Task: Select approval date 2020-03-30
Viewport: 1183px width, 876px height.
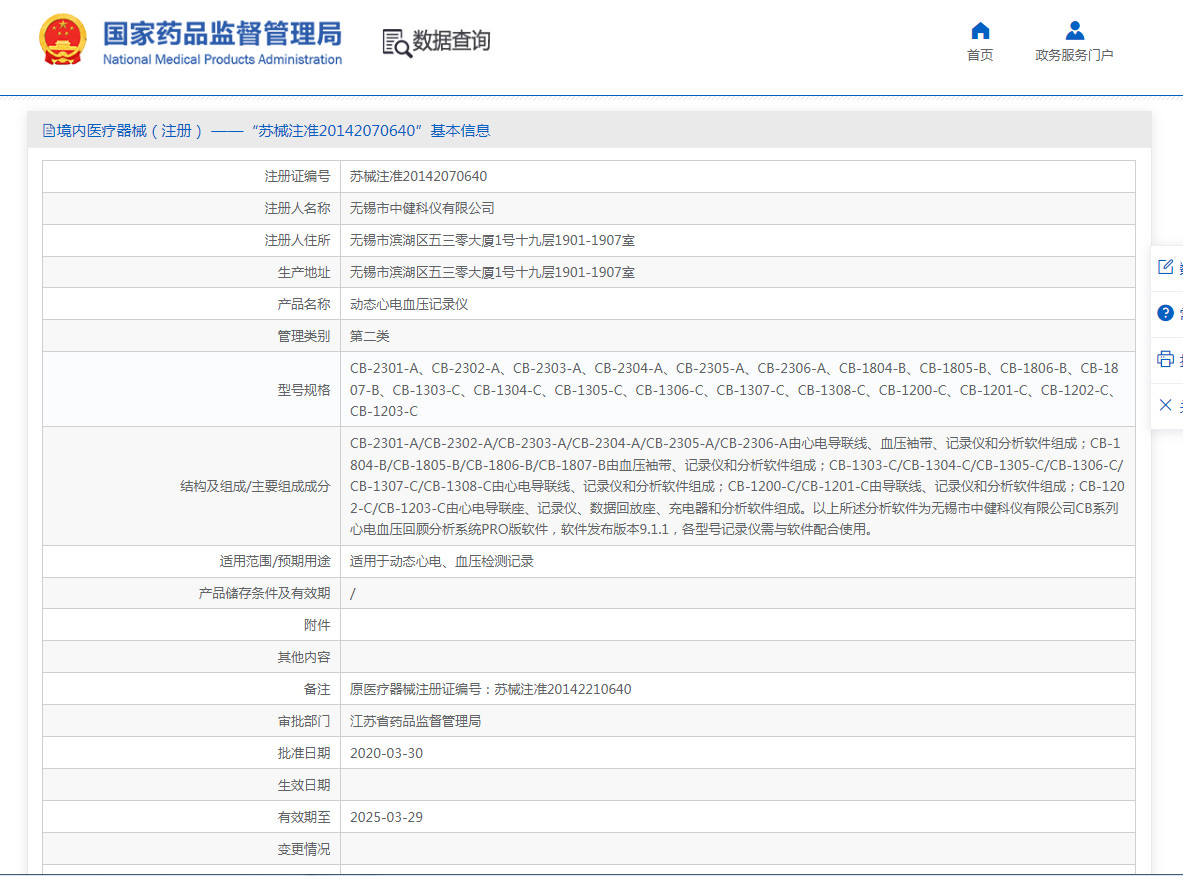Action: (x=386, y=753)
